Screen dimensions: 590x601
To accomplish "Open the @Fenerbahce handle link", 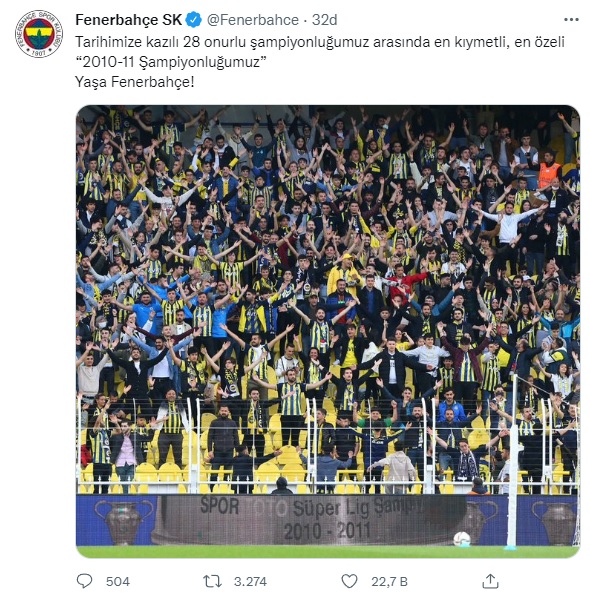I will click(x=253, y=20).
